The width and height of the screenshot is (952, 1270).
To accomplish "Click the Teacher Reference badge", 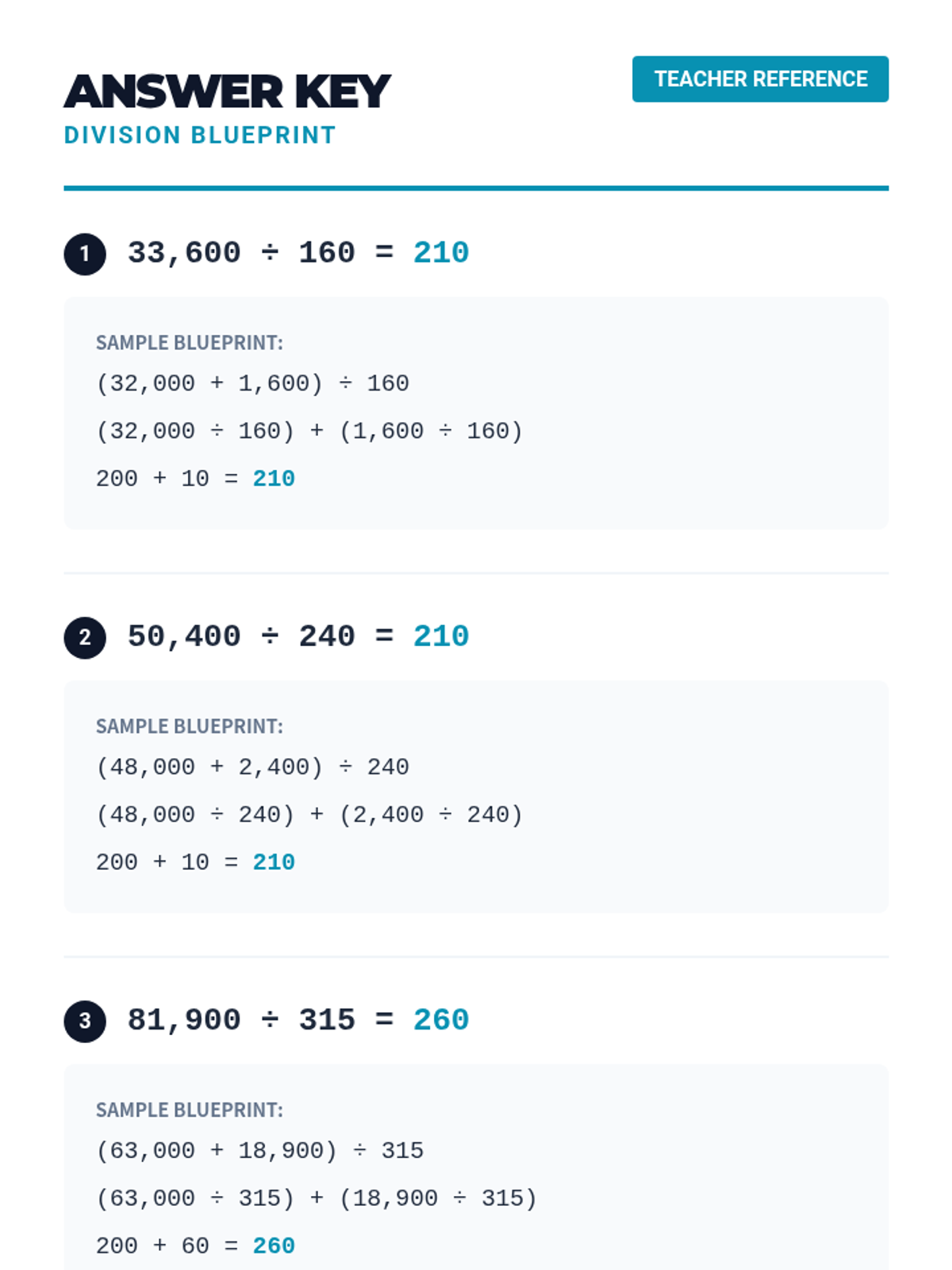I will pyautogui.click(x=760, y=79).
